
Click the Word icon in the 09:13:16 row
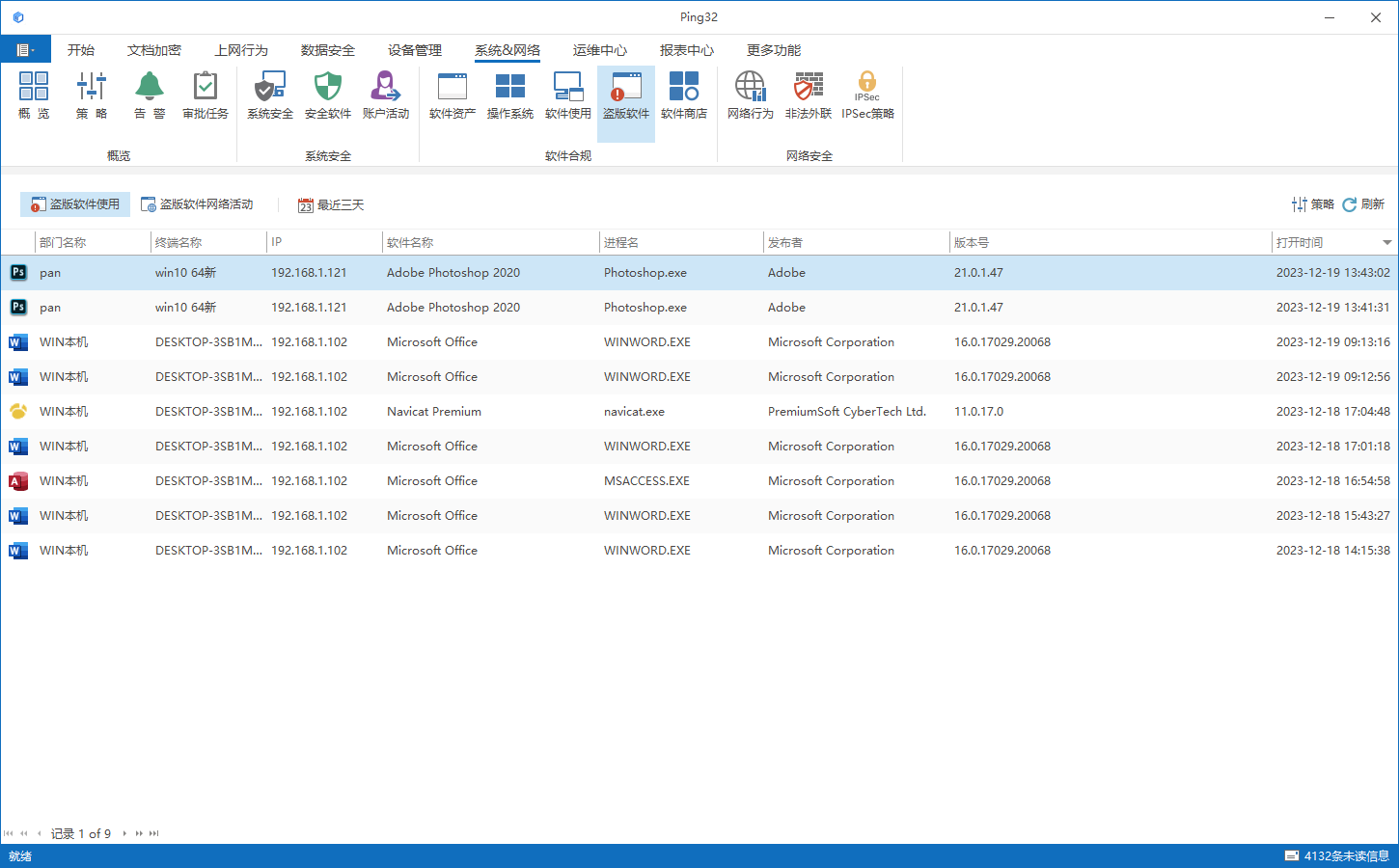point(18,342)
